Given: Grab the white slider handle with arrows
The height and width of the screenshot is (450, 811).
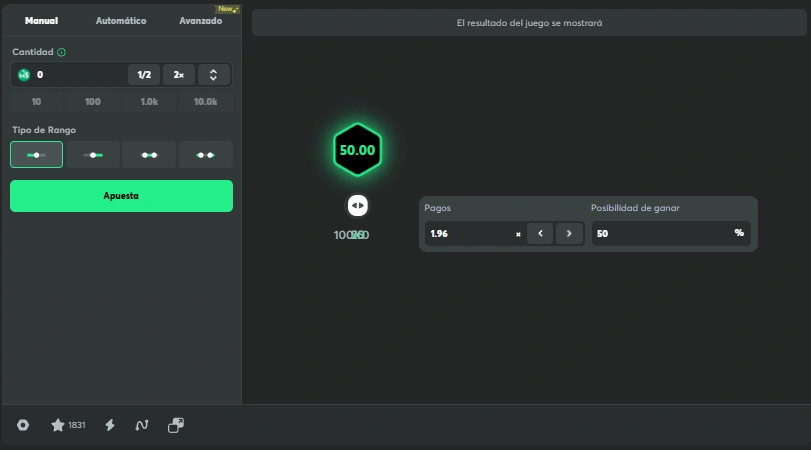Looking at the screenshot, I should click(x=357, y=206).
